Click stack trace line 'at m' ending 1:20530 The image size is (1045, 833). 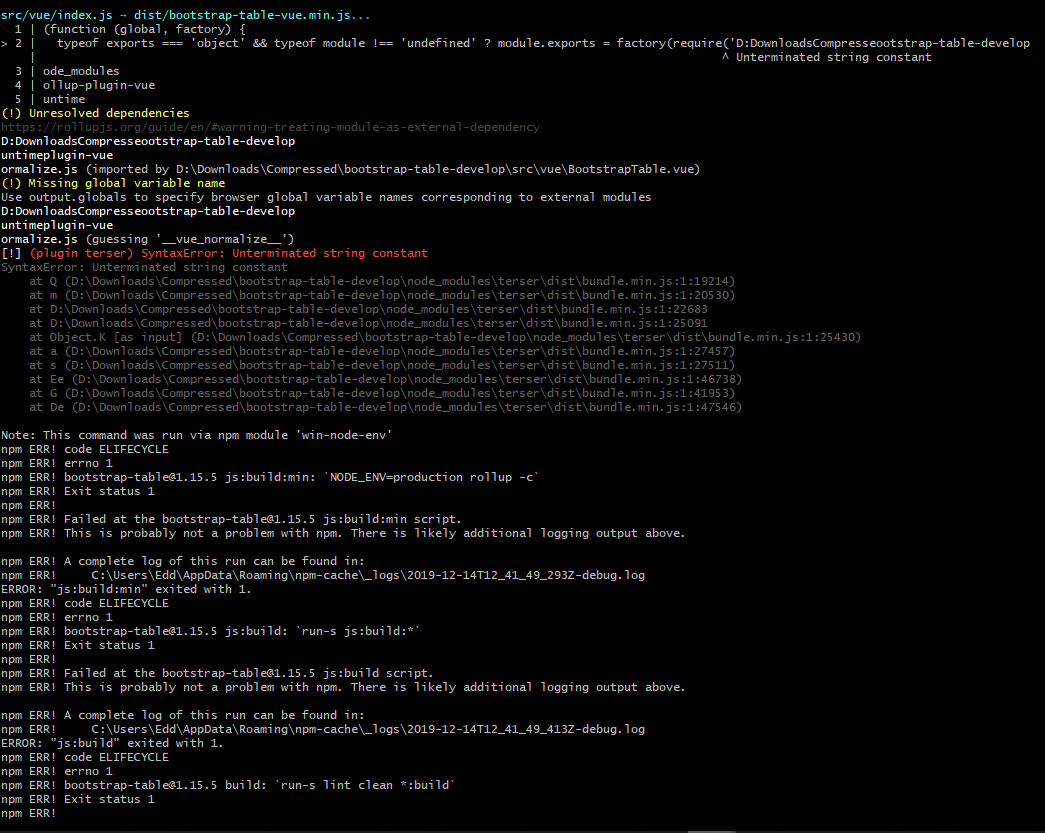[382, 295]
